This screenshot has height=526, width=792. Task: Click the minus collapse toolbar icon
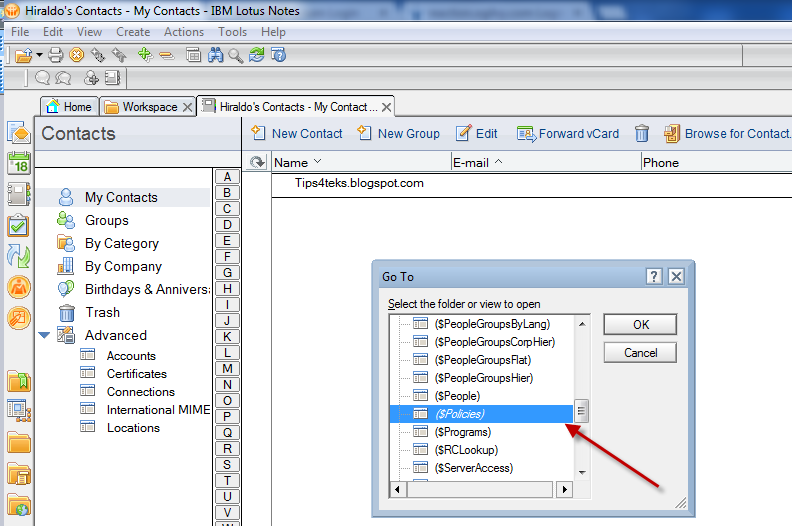[x=167, y=55]
